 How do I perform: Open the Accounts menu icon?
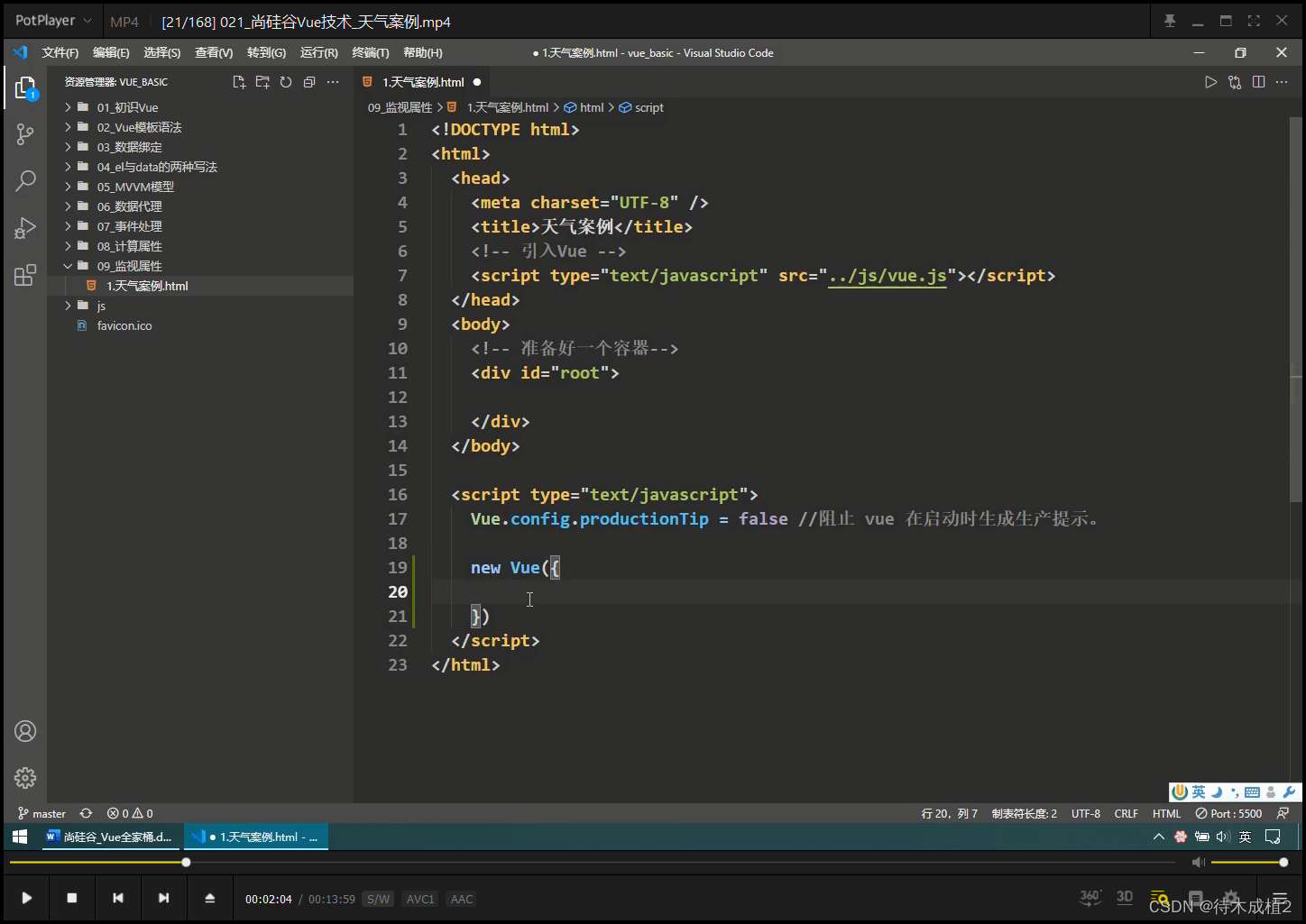(x=25, y=731)
